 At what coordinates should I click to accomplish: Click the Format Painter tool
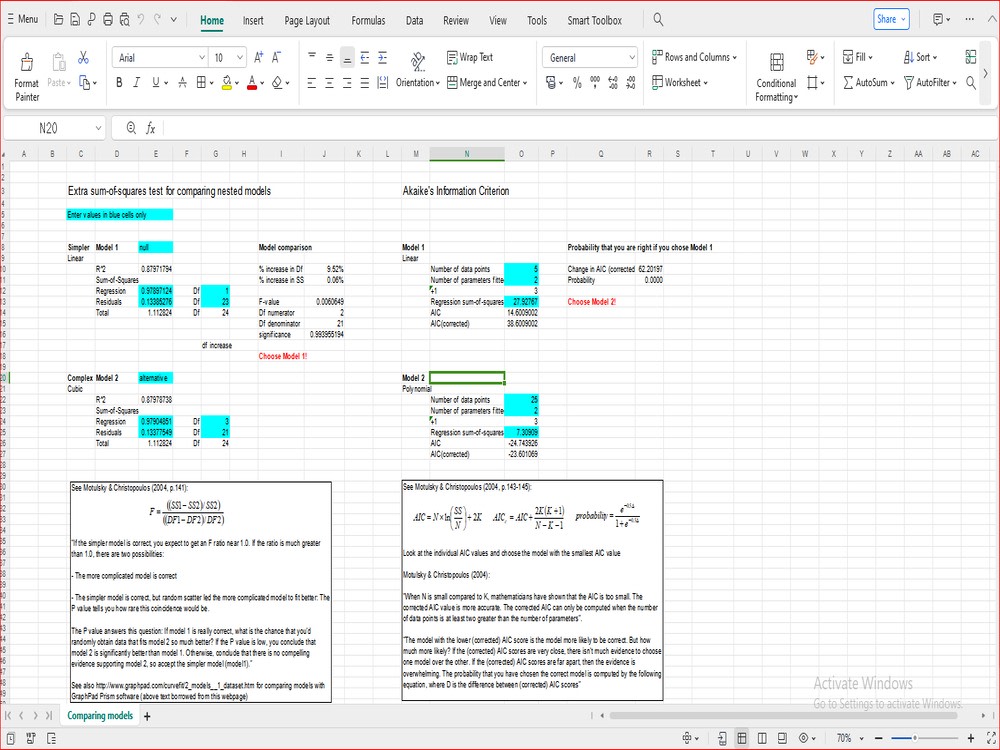pyautogui.click(x=26, y=77)
